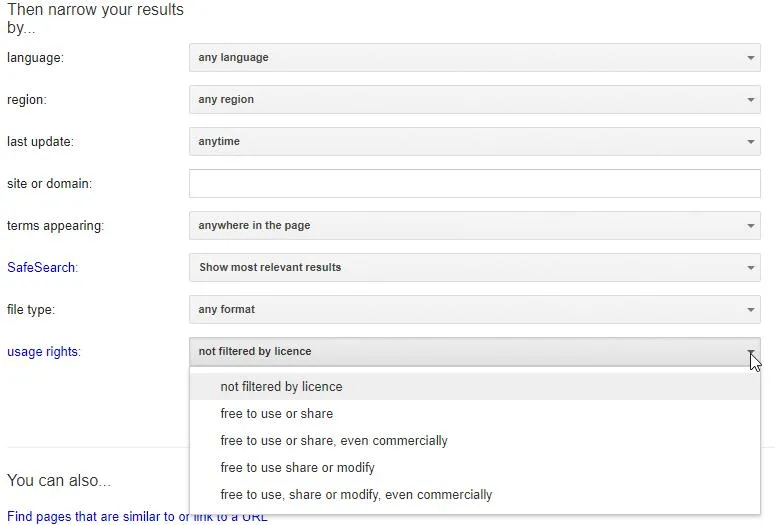Click the region dropdown arrow icon
775x525 pixels.
point(750,100)
